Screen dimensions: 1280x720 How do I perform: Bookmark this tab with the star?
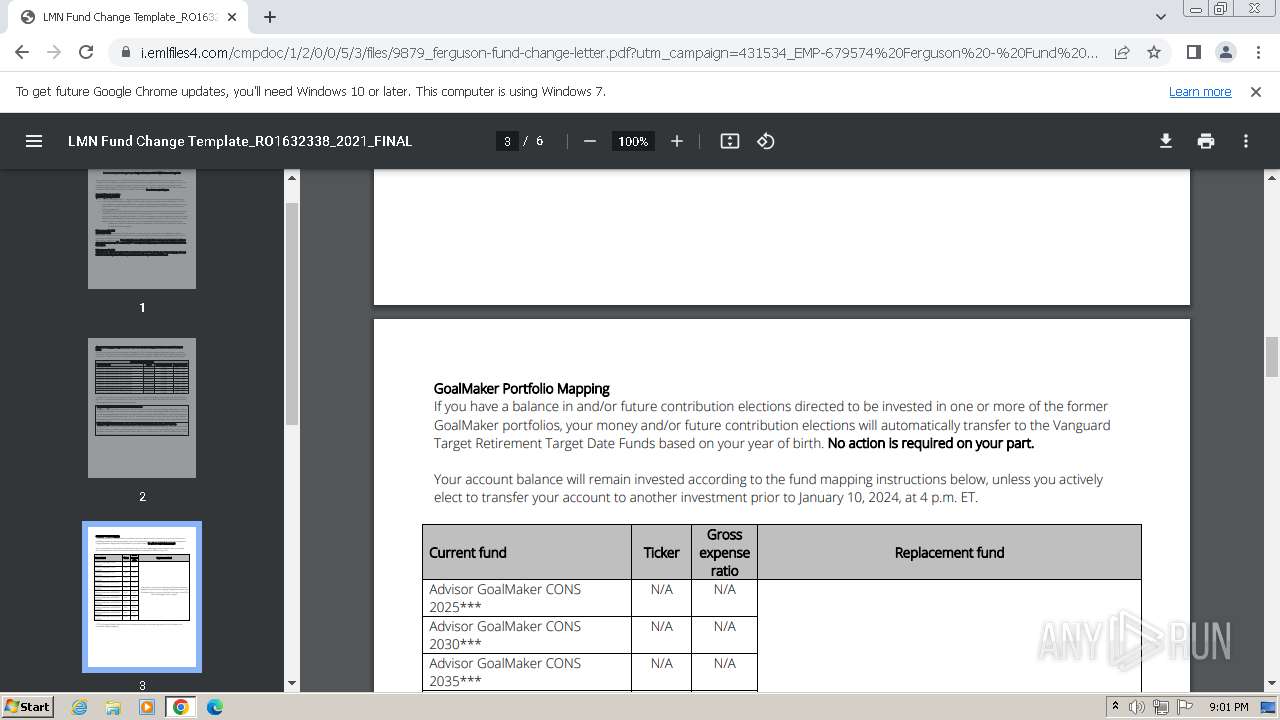tap(1154, 52)
